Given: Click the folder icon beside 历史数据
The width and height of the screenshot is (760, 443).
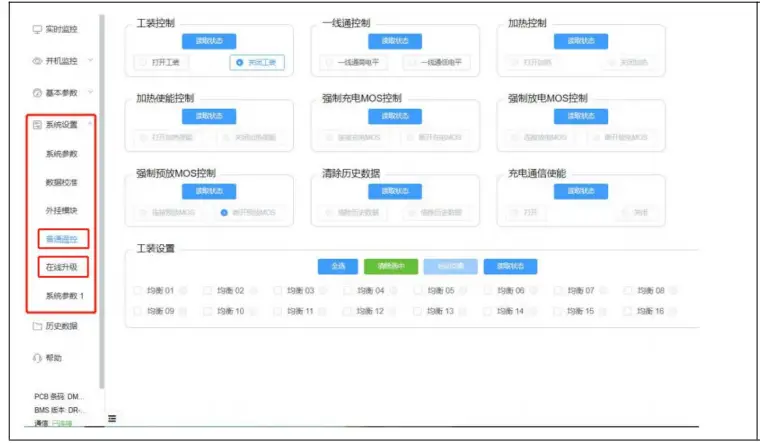Looking at the screenshot, I should click(37, 326).
